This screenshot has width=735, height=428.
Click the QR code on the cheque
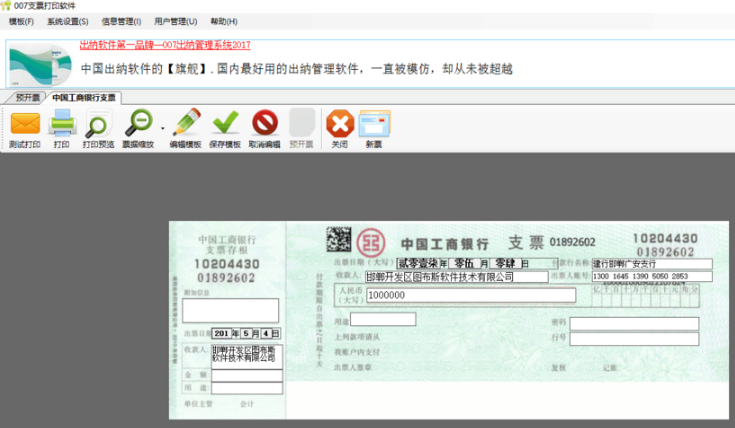[x=338, y=239]
